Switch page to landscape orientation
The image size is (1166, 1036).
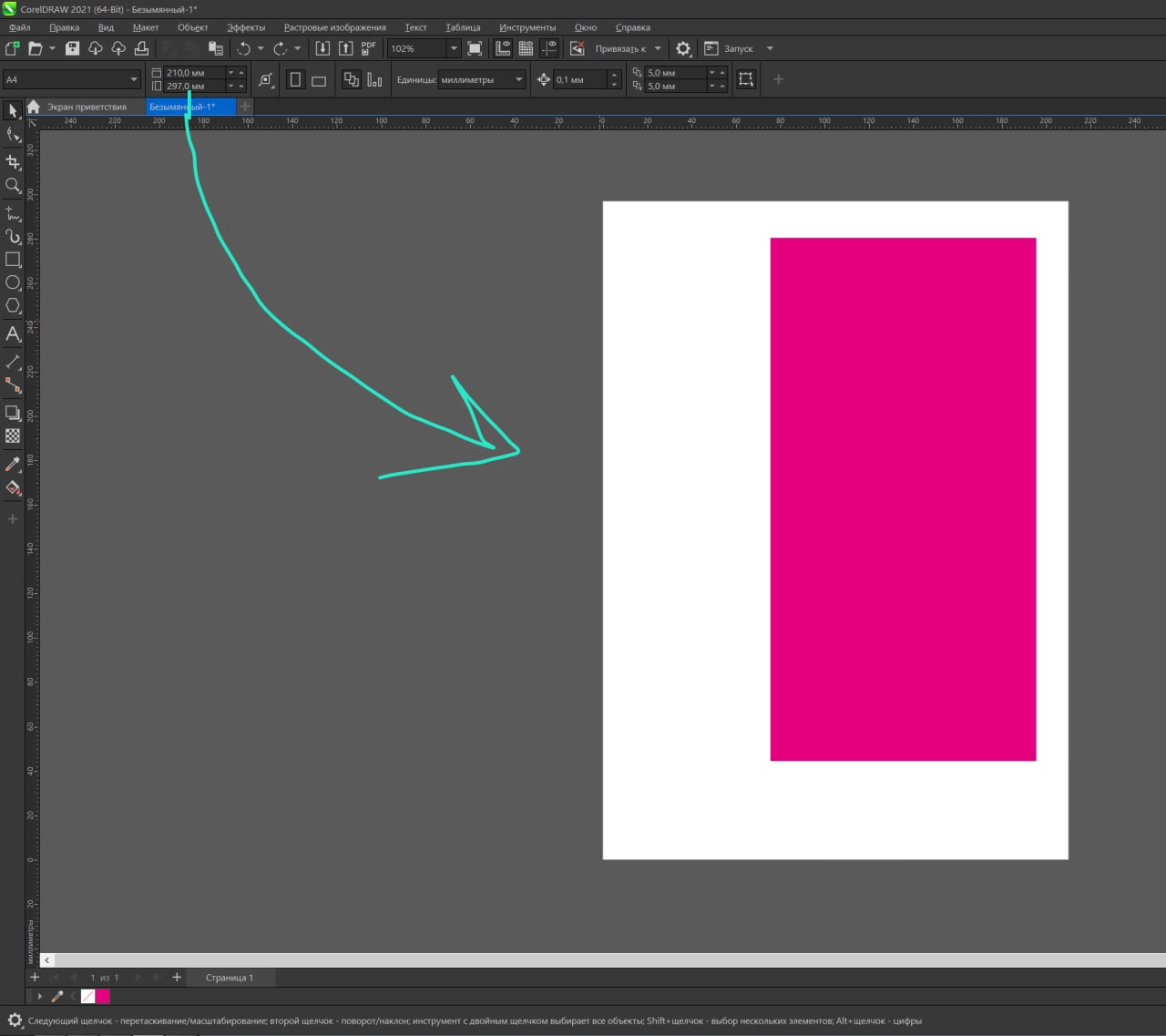point(319,80)
